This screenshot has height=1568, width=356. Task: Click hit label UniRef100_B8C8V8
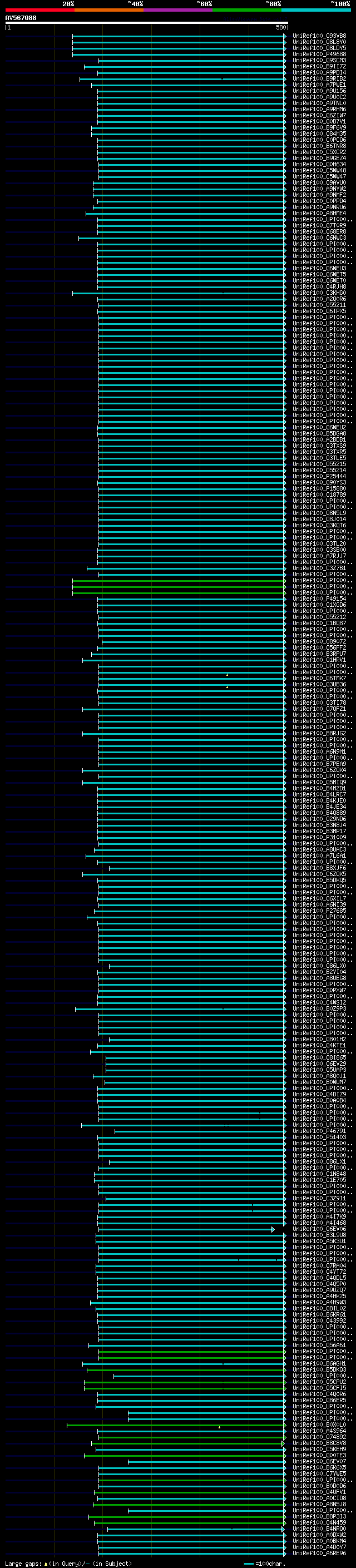pyautogui.click(x=319, y=1443)
